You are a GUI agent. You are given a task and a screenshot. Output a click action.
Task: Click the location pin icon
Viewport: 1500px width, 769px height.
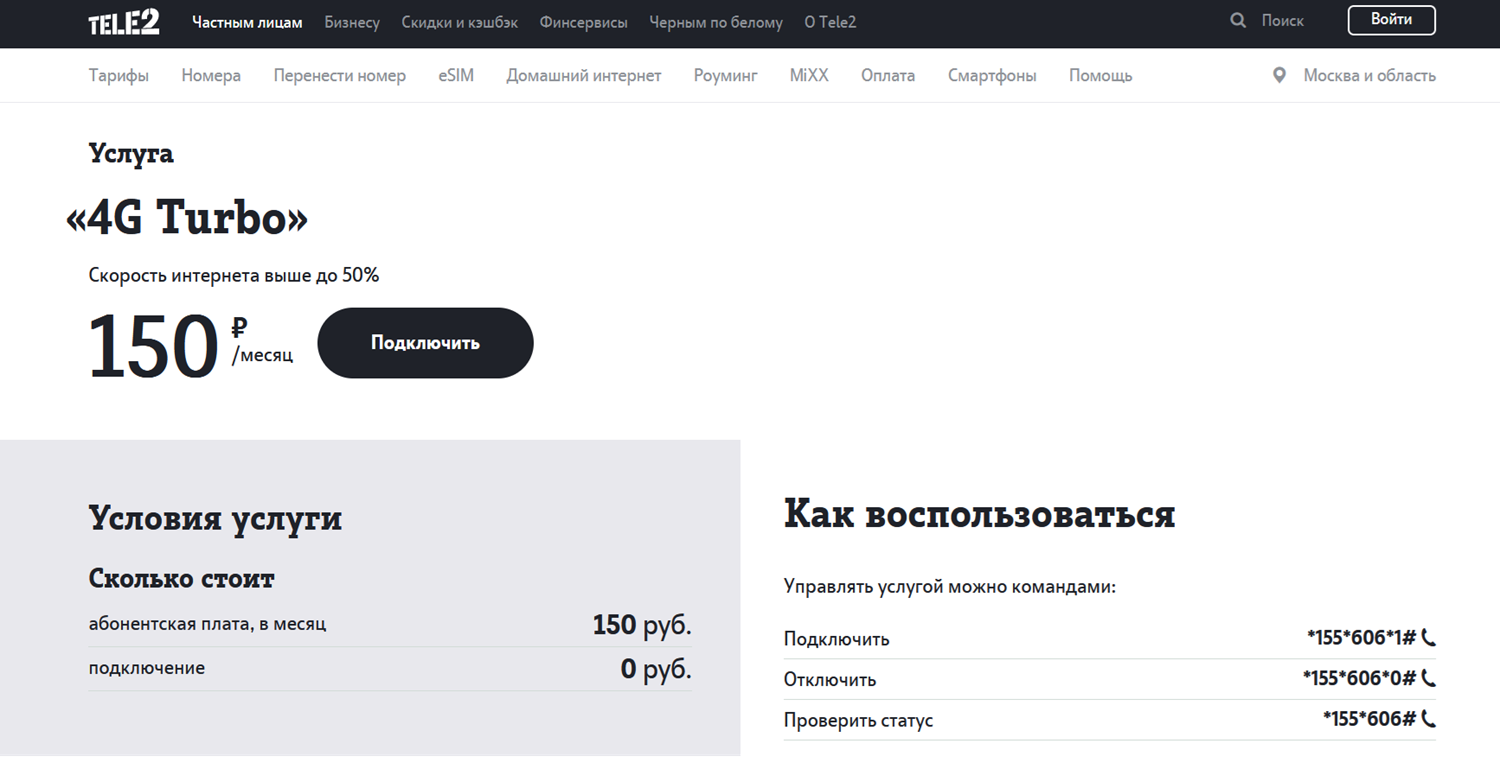[x=1279, y=75]
